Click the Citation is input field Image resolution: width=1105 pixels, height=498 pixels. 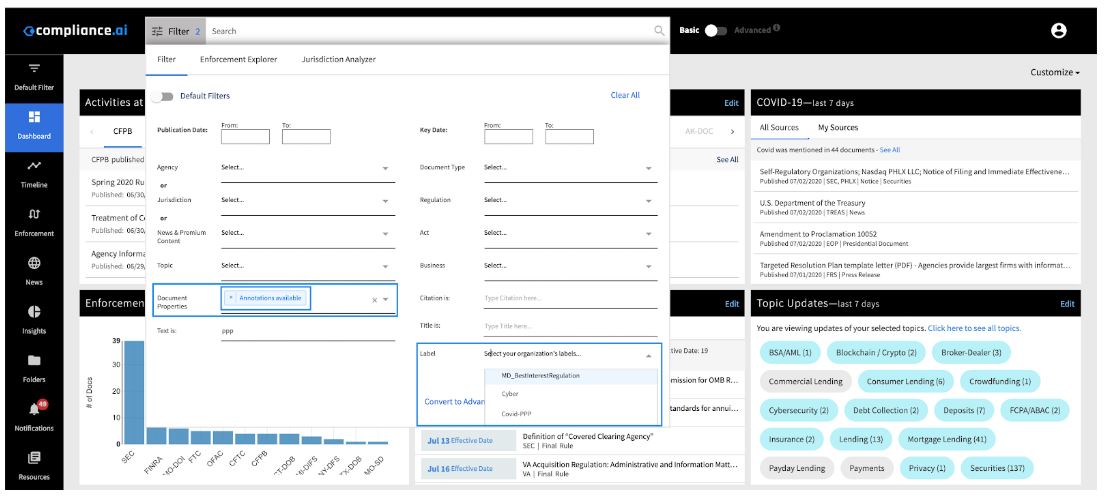click(571, 299)
